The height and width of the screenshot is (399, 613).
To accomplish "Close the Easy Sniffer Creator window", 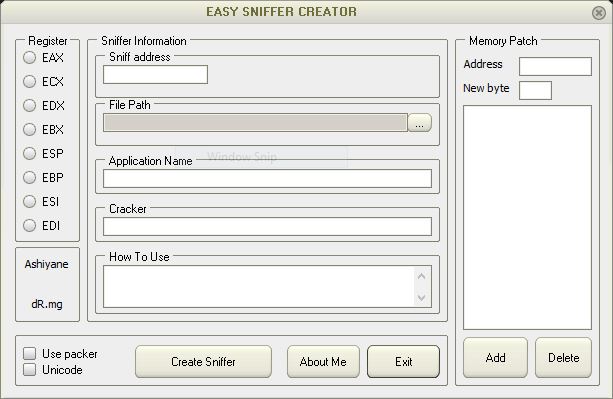I will pyautogui.click(x=599, y=13).
